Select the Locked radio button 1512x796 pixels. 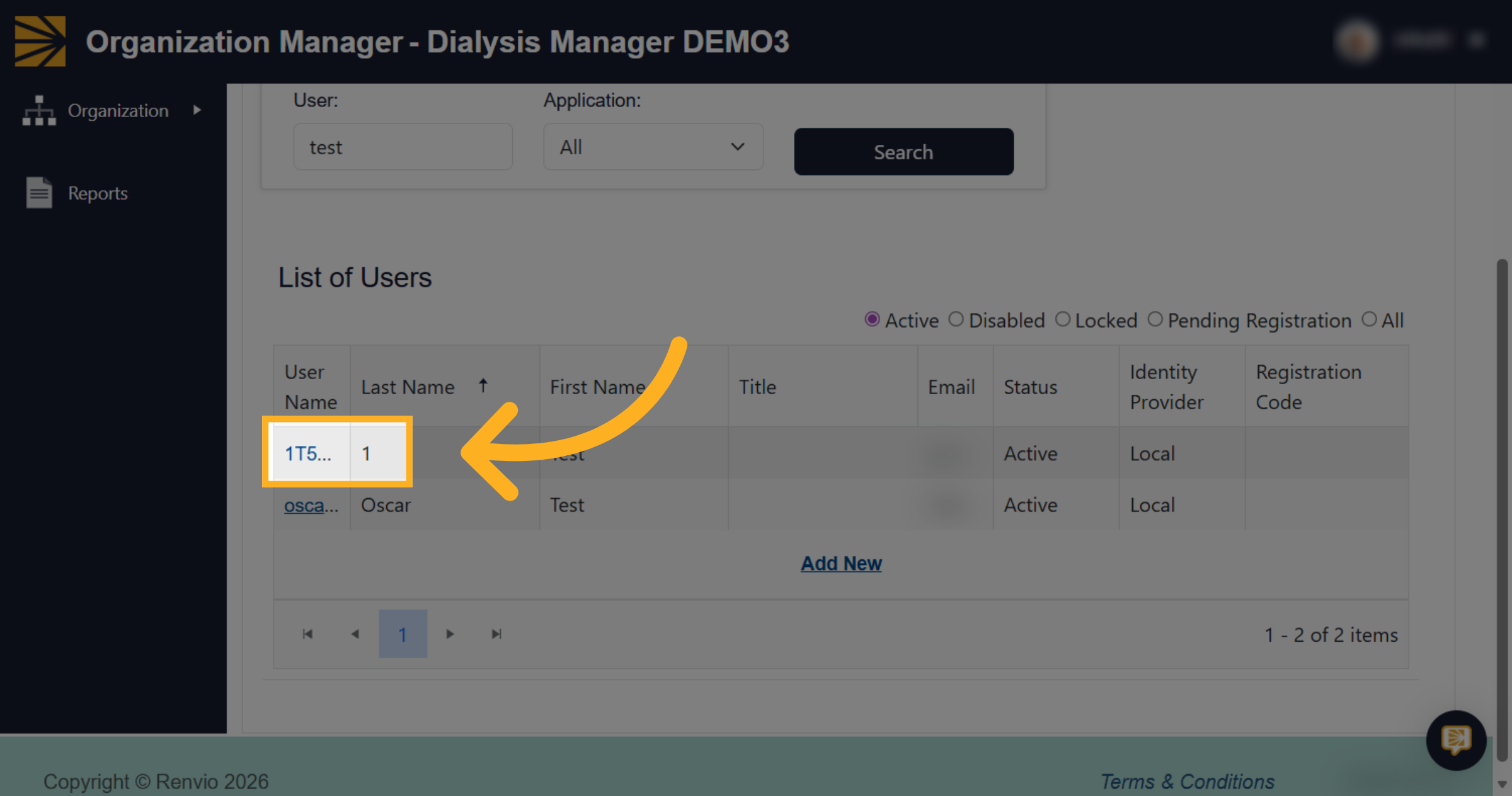[1063, 319]
